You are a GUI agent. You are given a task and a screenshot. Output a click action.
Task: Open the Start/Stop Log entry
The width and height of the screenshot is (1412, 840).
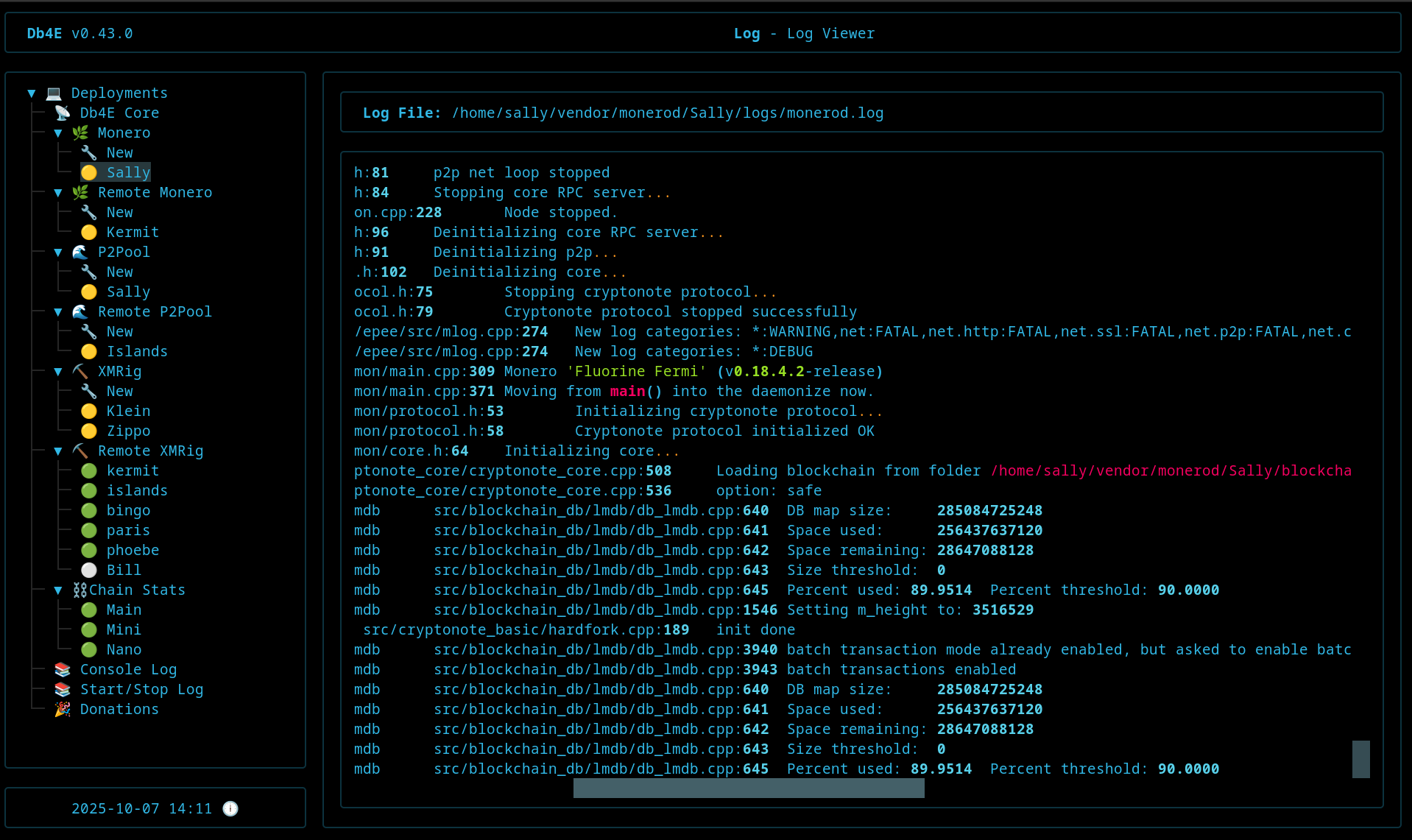[141, 689]
